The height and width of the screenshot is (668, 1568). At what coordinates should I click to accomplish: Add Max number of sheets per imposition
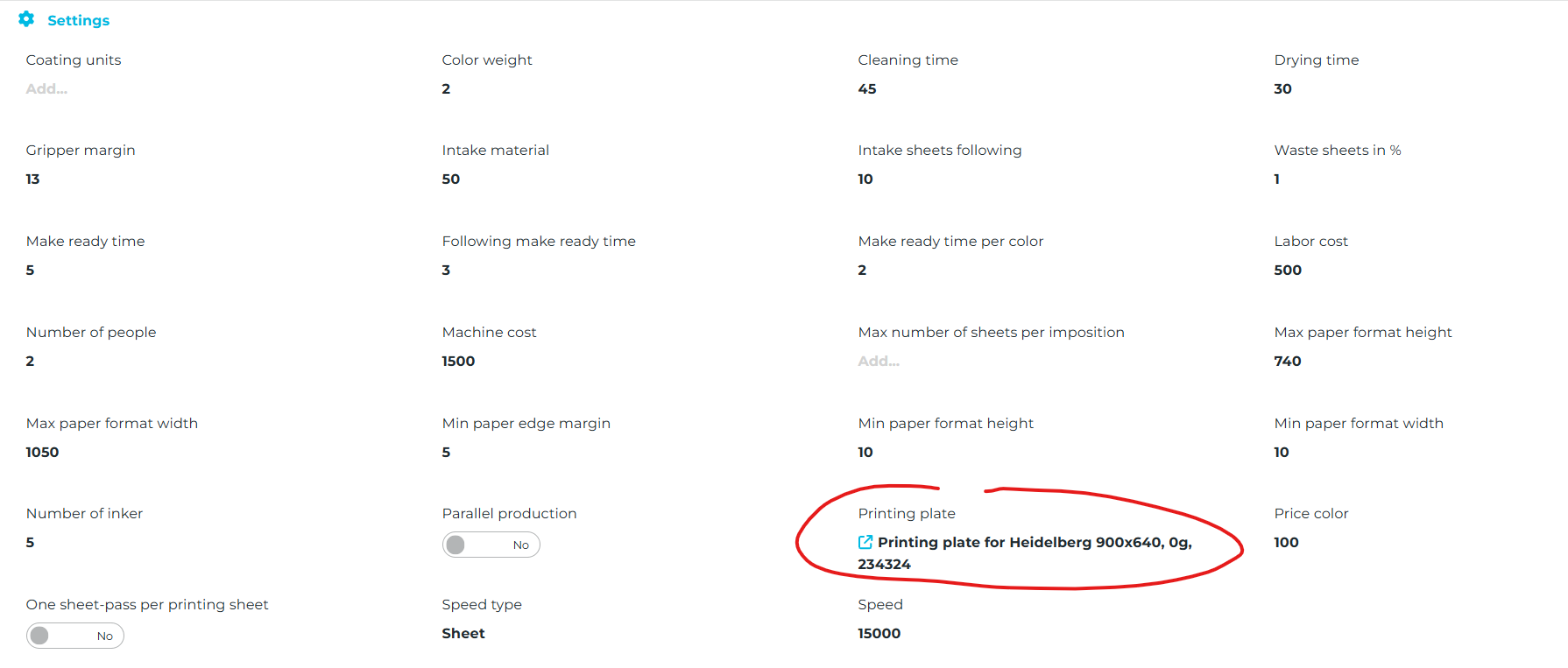click(879, 361)
